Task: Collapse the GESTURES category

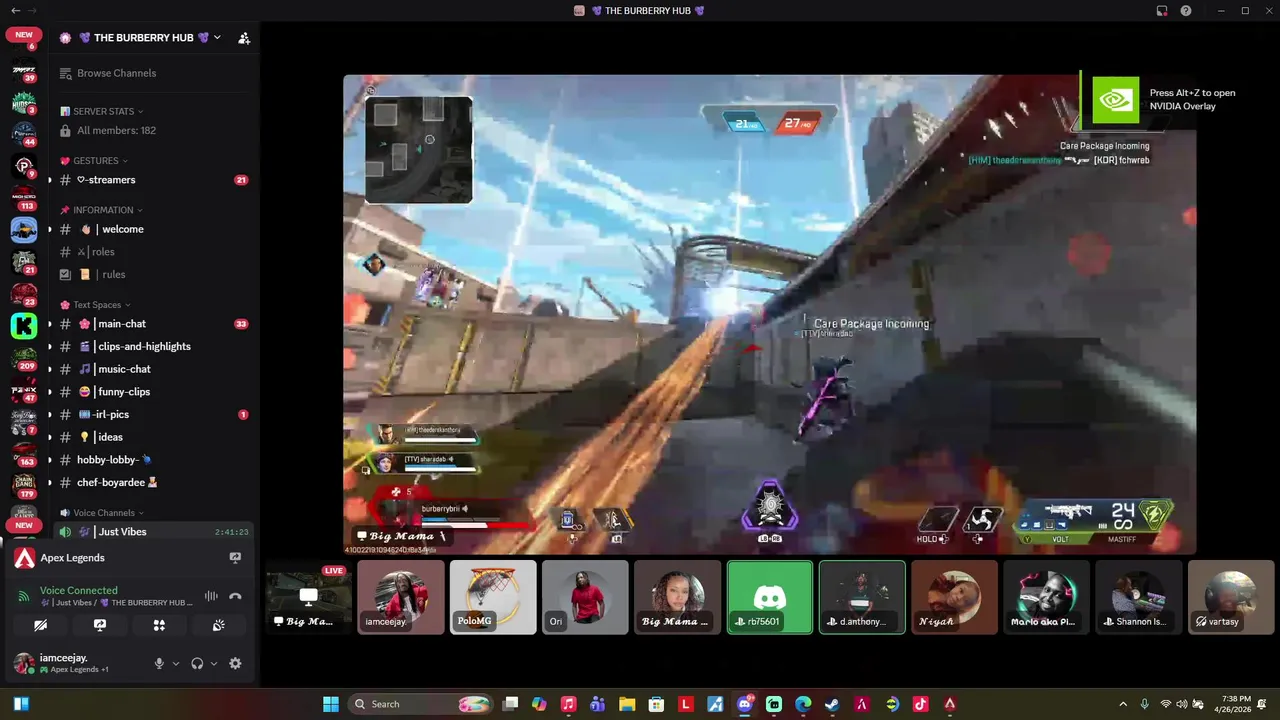Action: click(96, 161)
